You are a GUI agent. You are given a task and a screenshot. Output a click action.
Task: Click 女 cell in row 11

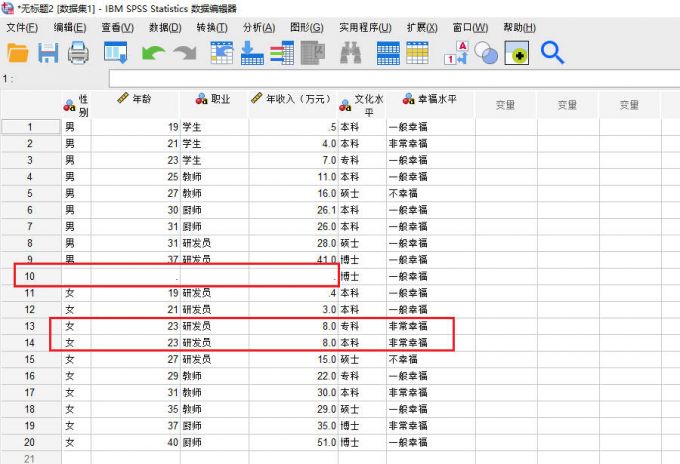[76, 293]
